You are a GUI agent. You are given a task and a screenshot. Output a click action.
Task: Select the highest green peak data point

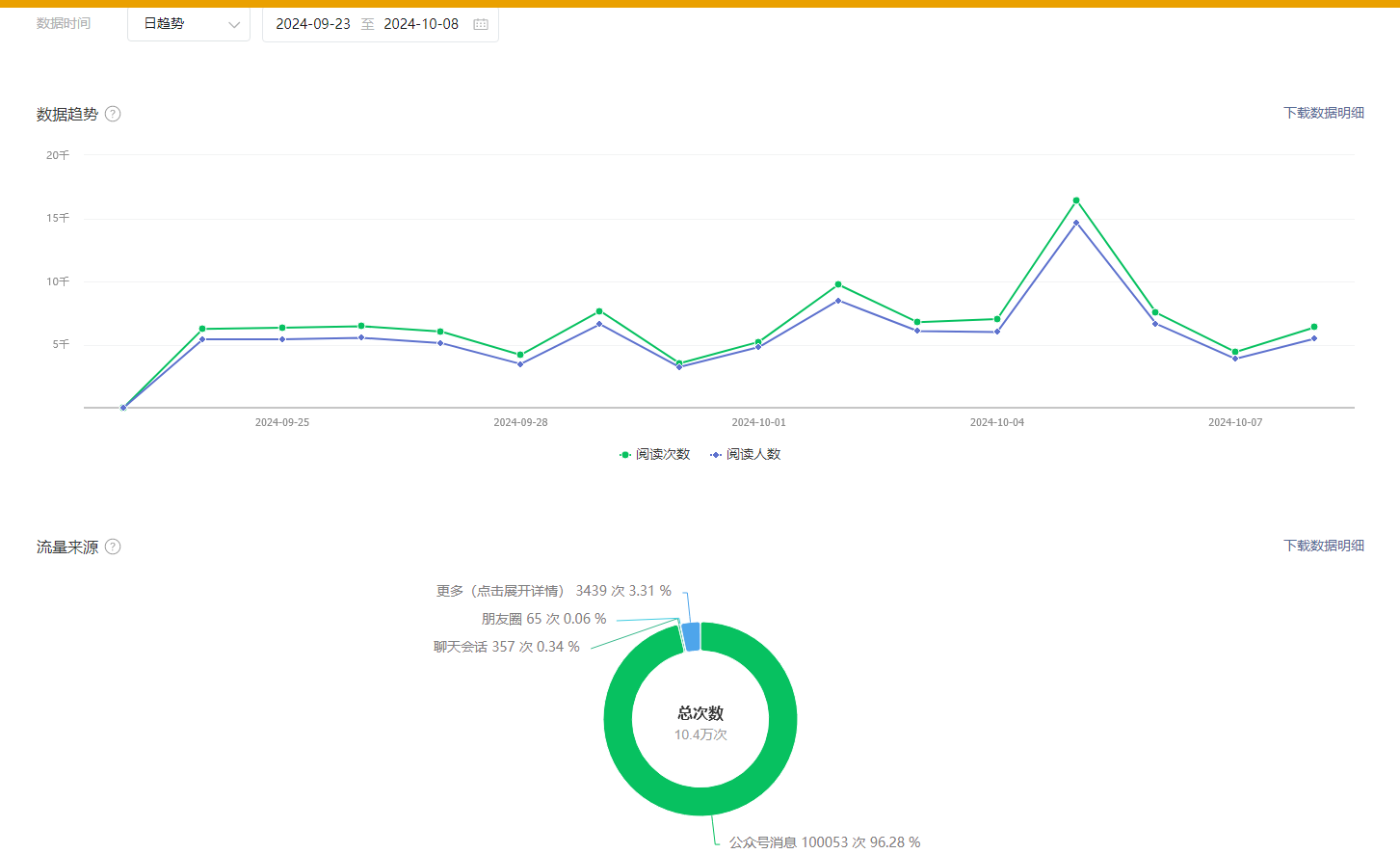[1076, 200]
